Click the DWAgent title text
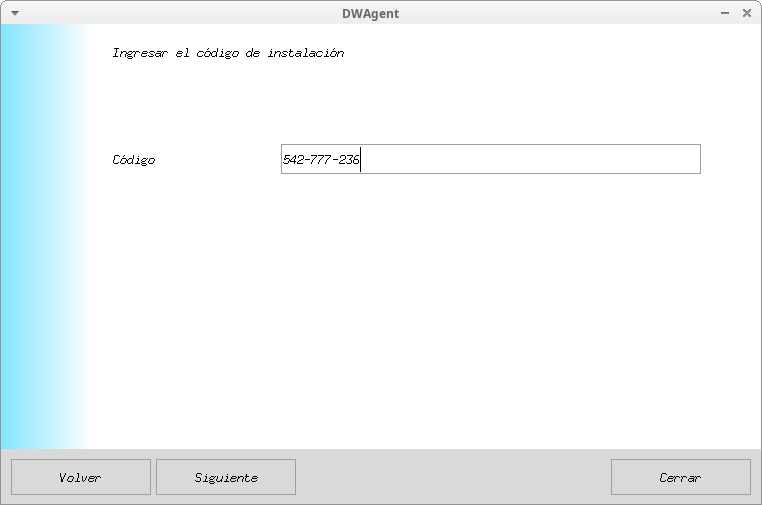 coord(370,14)
